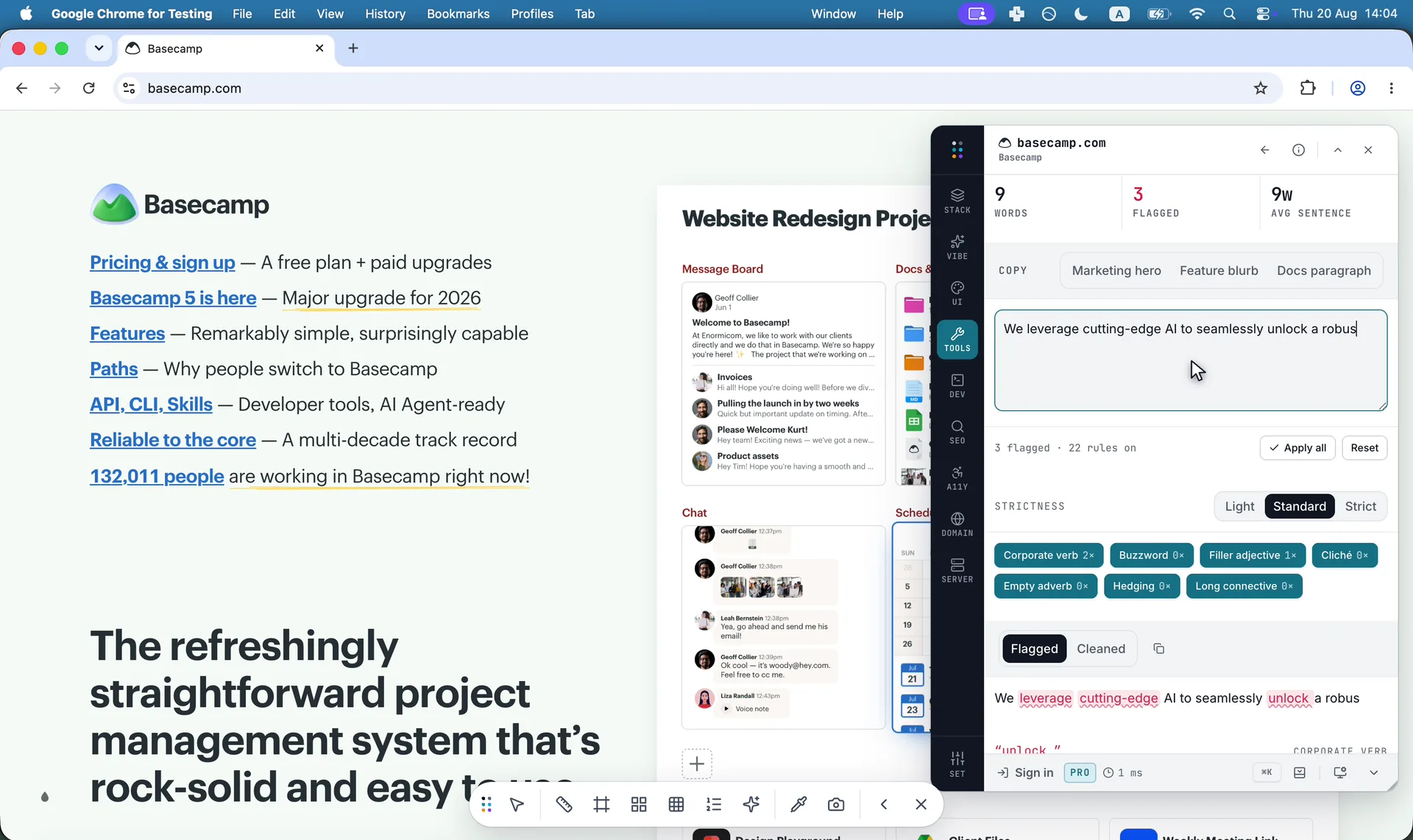The width and height of the screenshot is (1413, 840).
Task: Set strictness to Standard
Action: point(1300,506)
